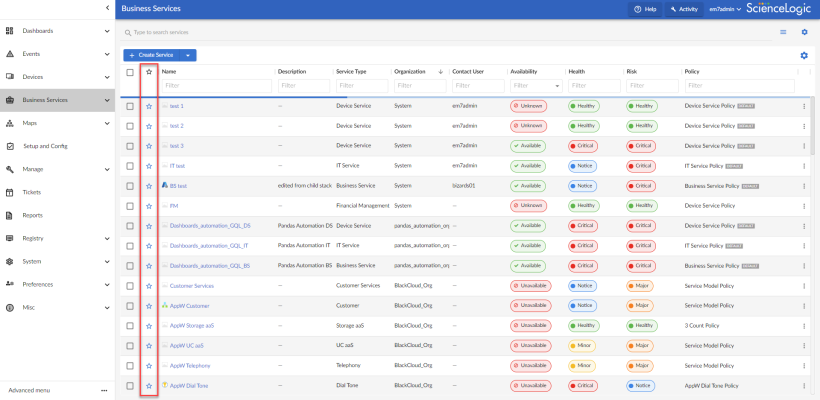820x400 pixels.
Task: Open the Preferences sidebar item
Action: pyautogui.click(x=58, y=284)
